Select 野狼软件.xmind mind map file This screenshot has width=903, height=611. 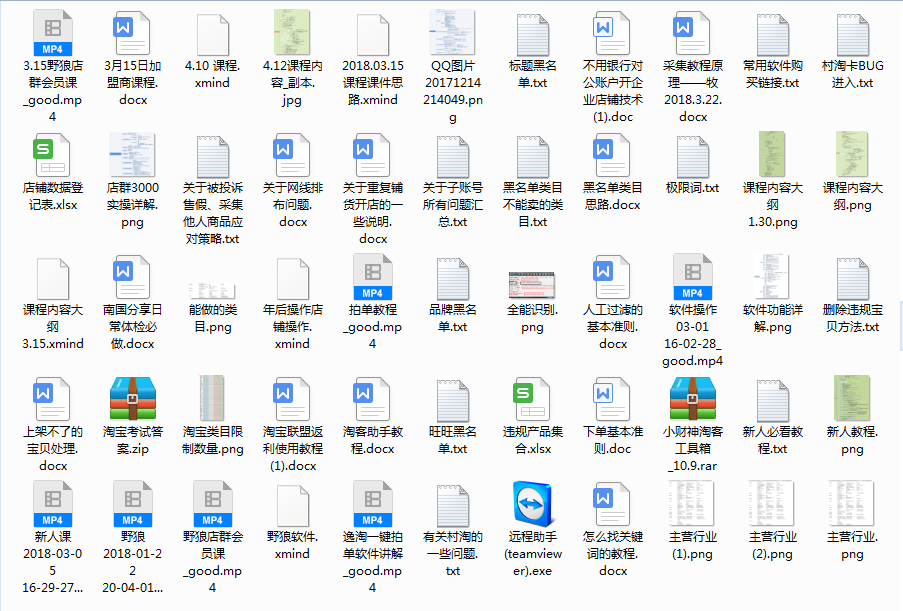tap(292, 504)
